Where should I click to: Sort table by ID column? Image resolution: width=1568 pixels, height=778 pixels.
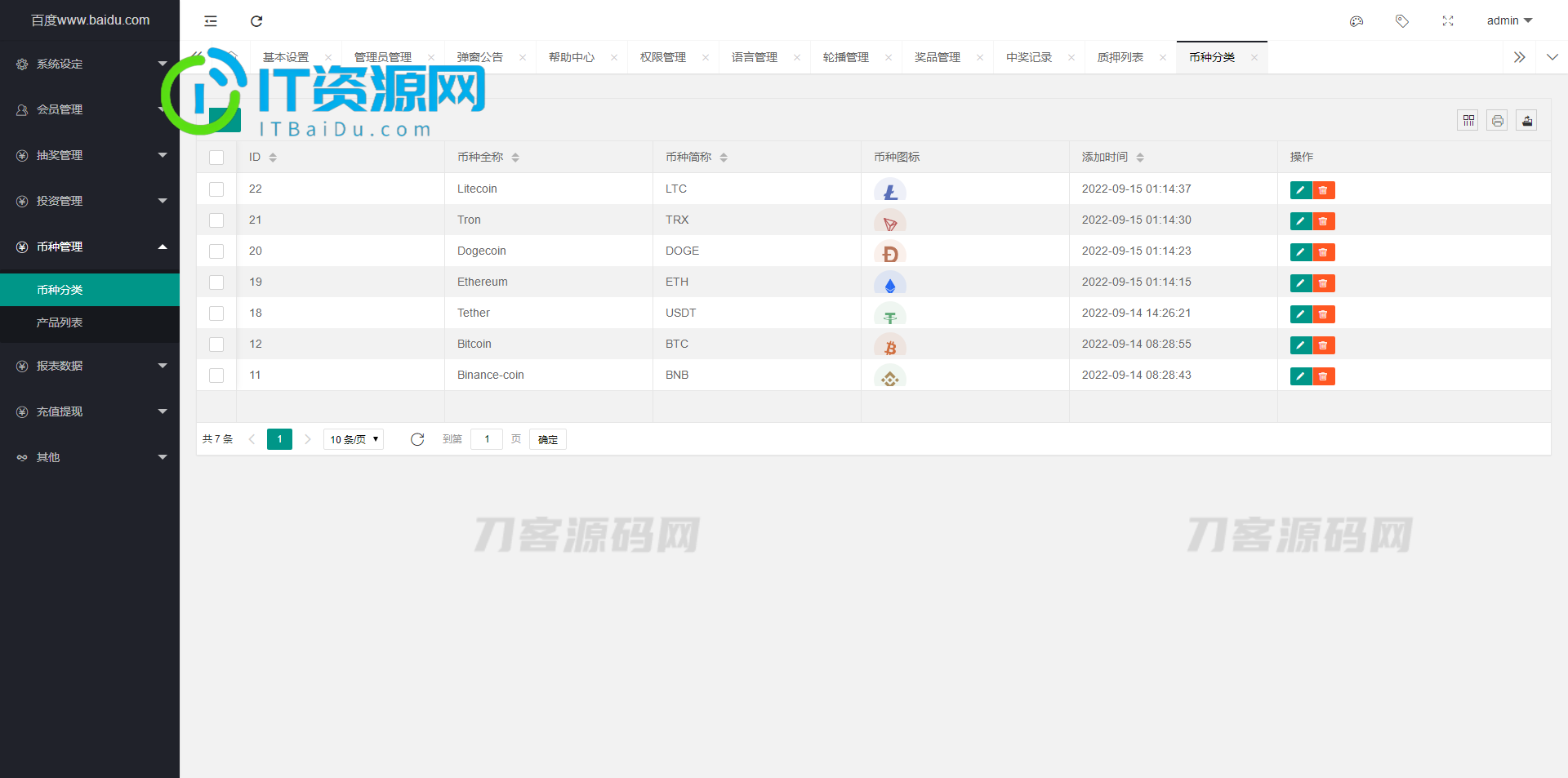point(273,158)
